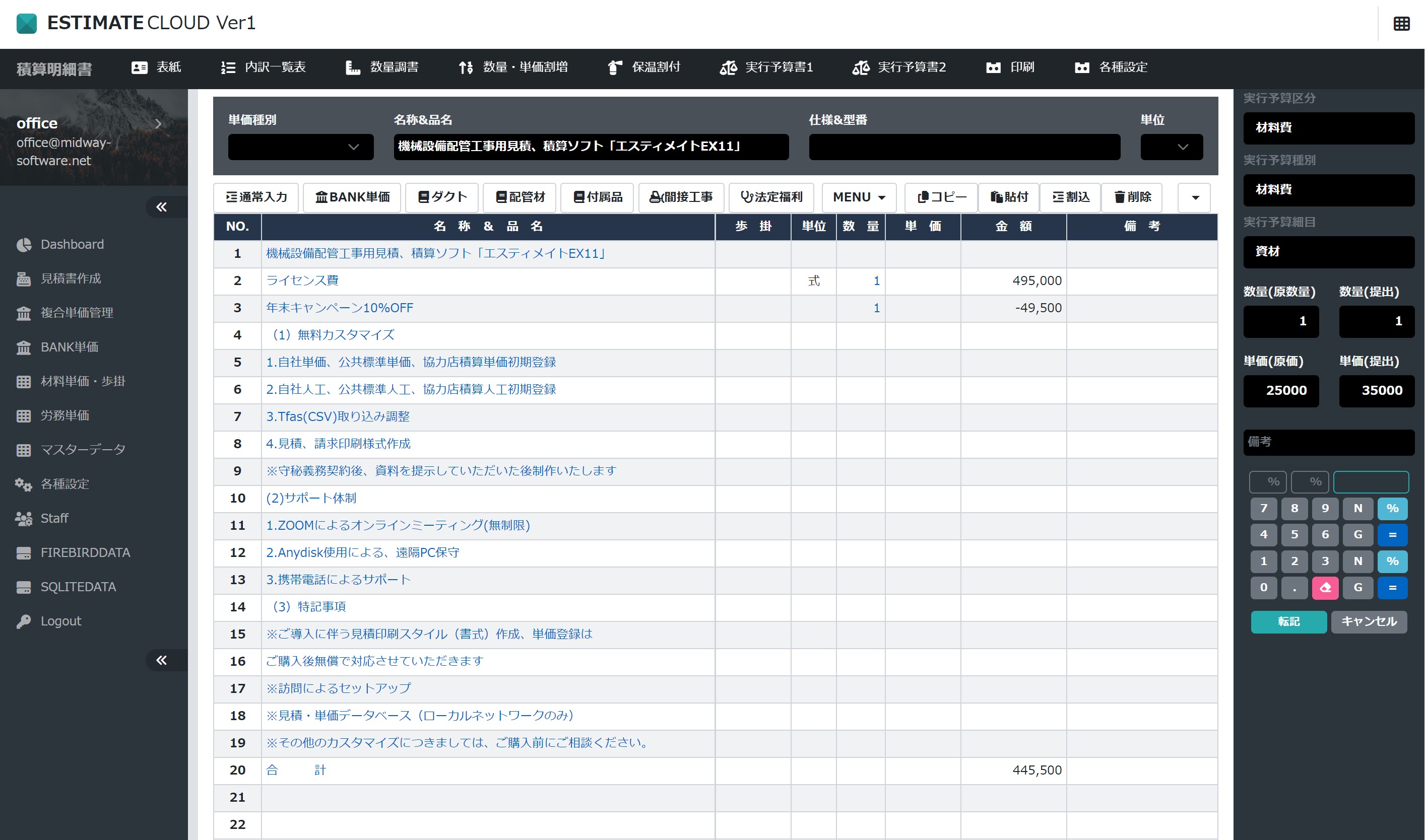
Task: Click the 転記 transfer button
Action: 1288,621
